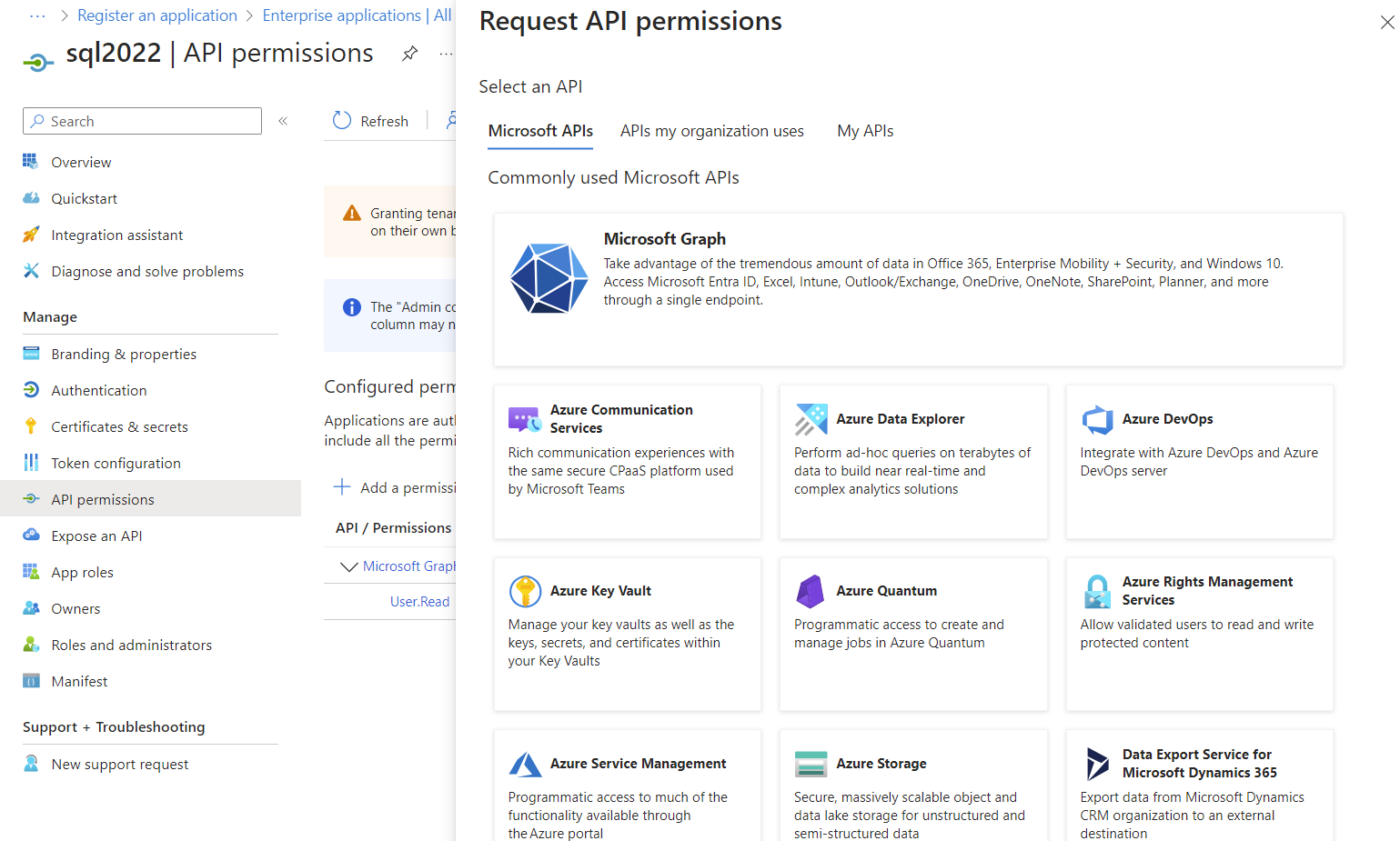Click in the sidebar Search field
This screenshot has height=841, width=1400.
point(142,121)
